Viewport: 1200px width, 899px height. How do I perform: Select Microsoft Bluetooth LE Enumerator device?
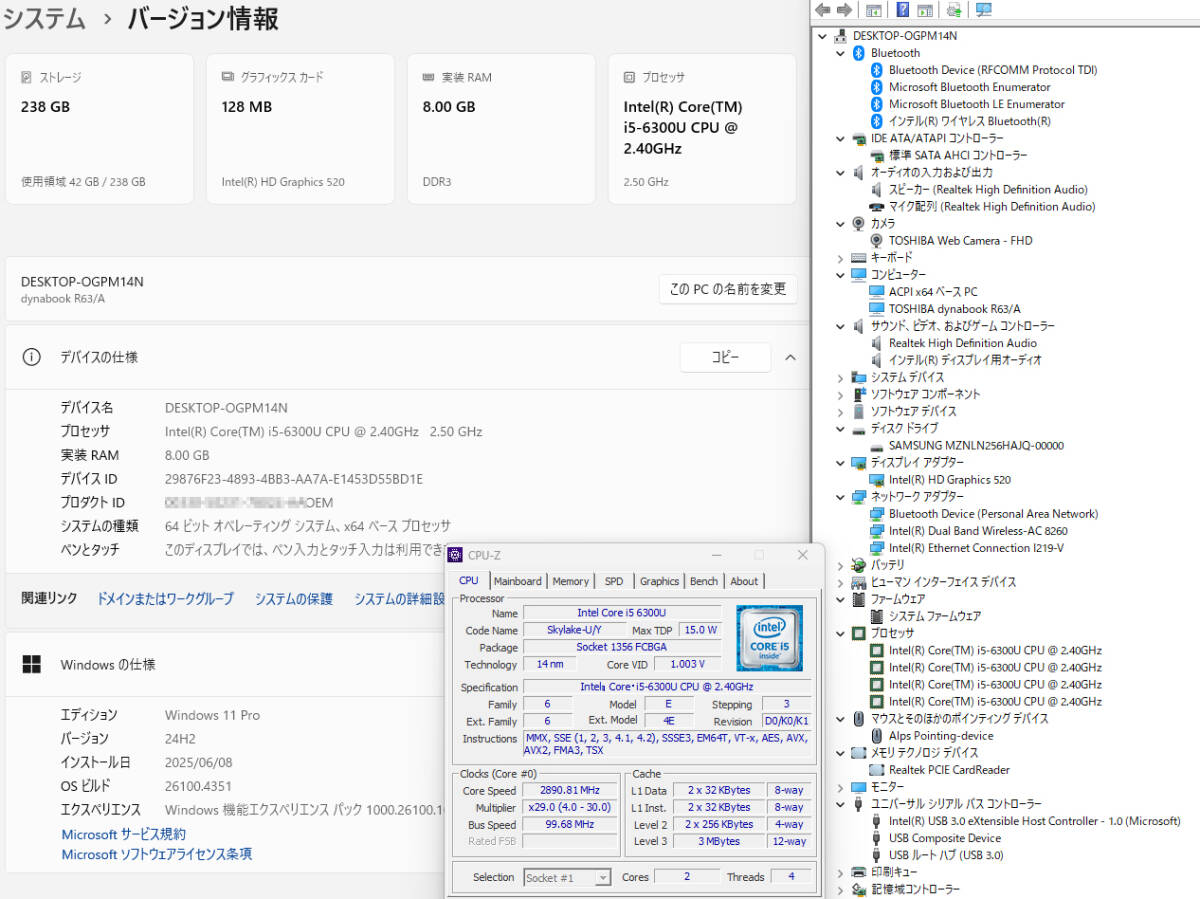tap(976, 104)
